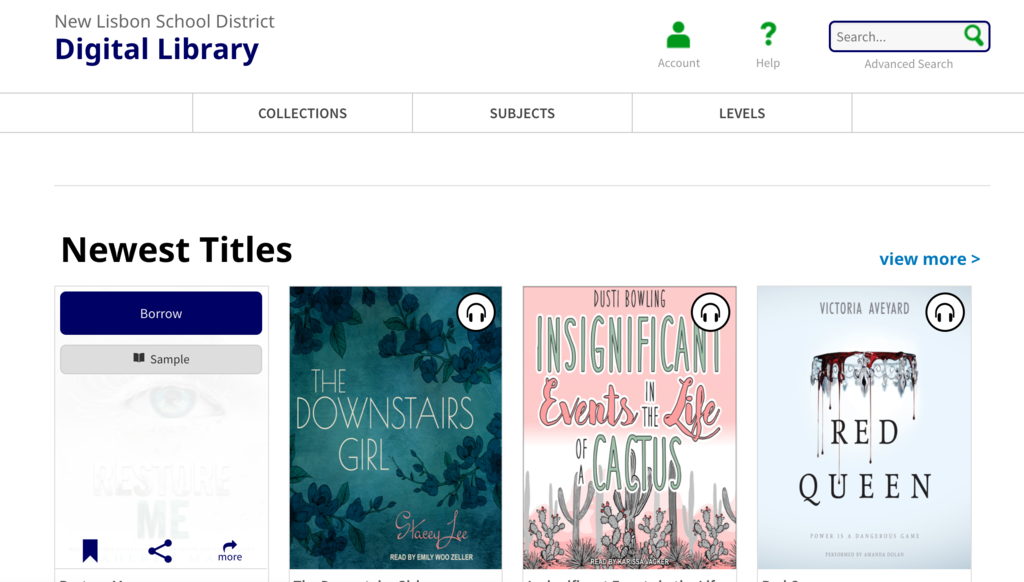Bookmark the Restore Me title
Viewport: 1024px width, 582px height.
(x=90, y=550)
